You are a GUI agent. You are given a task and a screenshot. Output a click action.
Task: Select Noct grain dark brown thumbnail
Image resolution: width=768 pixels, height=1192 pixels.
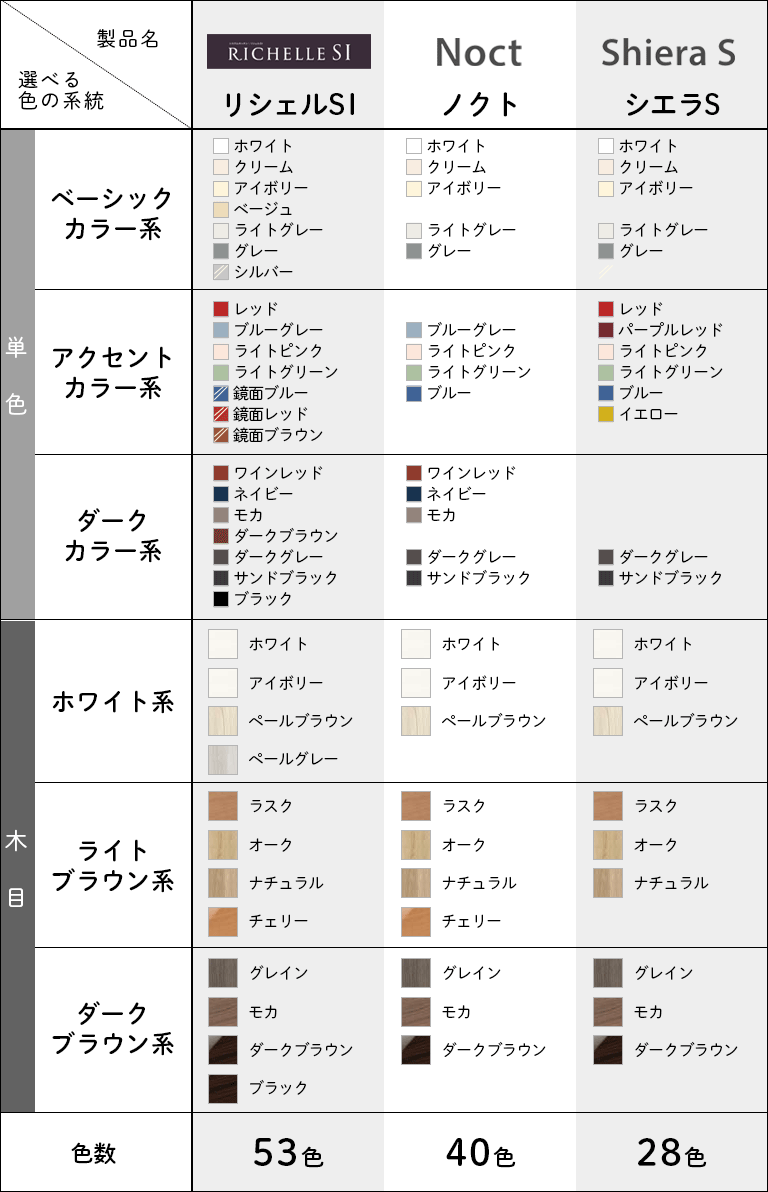[416, 1050]
